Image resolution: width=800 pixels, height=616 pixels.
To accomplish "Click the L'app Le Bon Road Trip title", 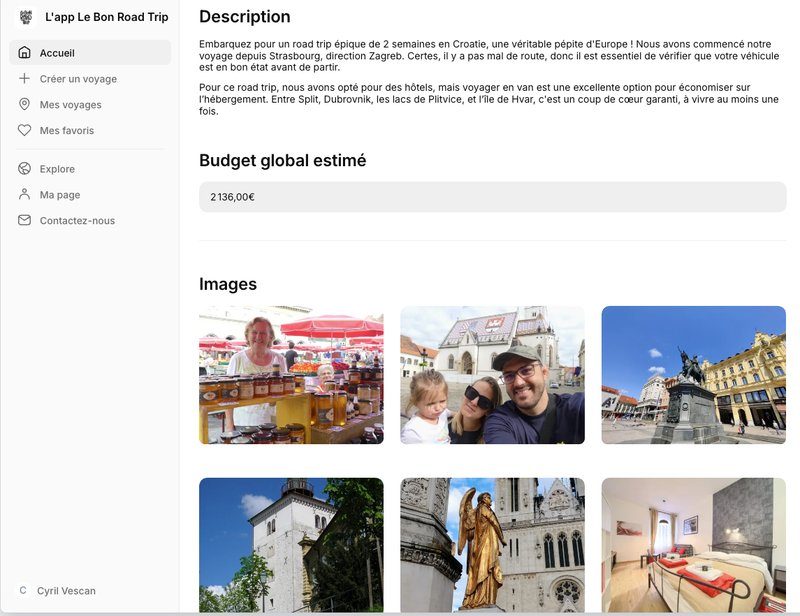I will [x=107, y=17].
